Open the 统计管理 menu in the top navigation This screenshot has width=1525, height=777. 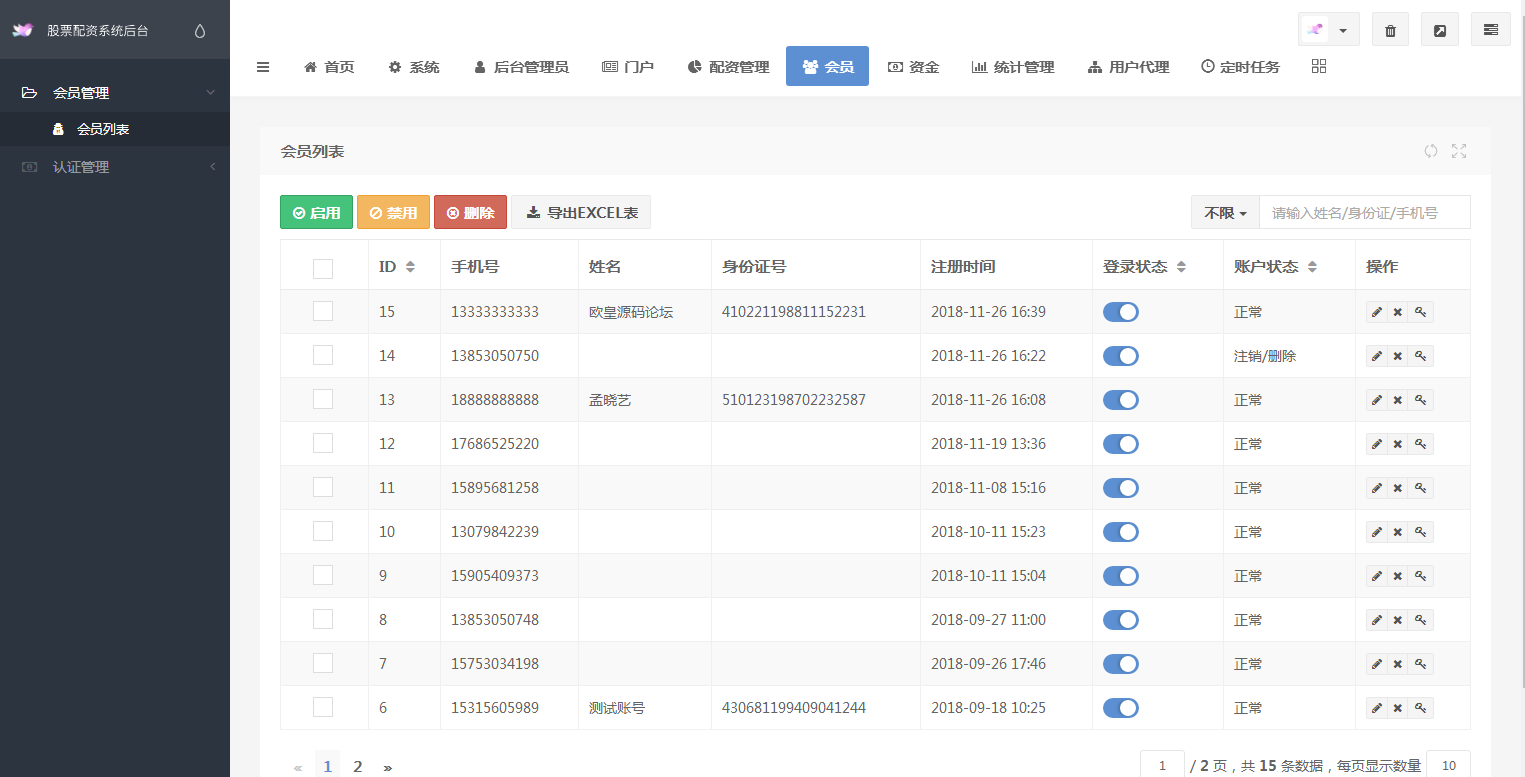point(1013,66)
